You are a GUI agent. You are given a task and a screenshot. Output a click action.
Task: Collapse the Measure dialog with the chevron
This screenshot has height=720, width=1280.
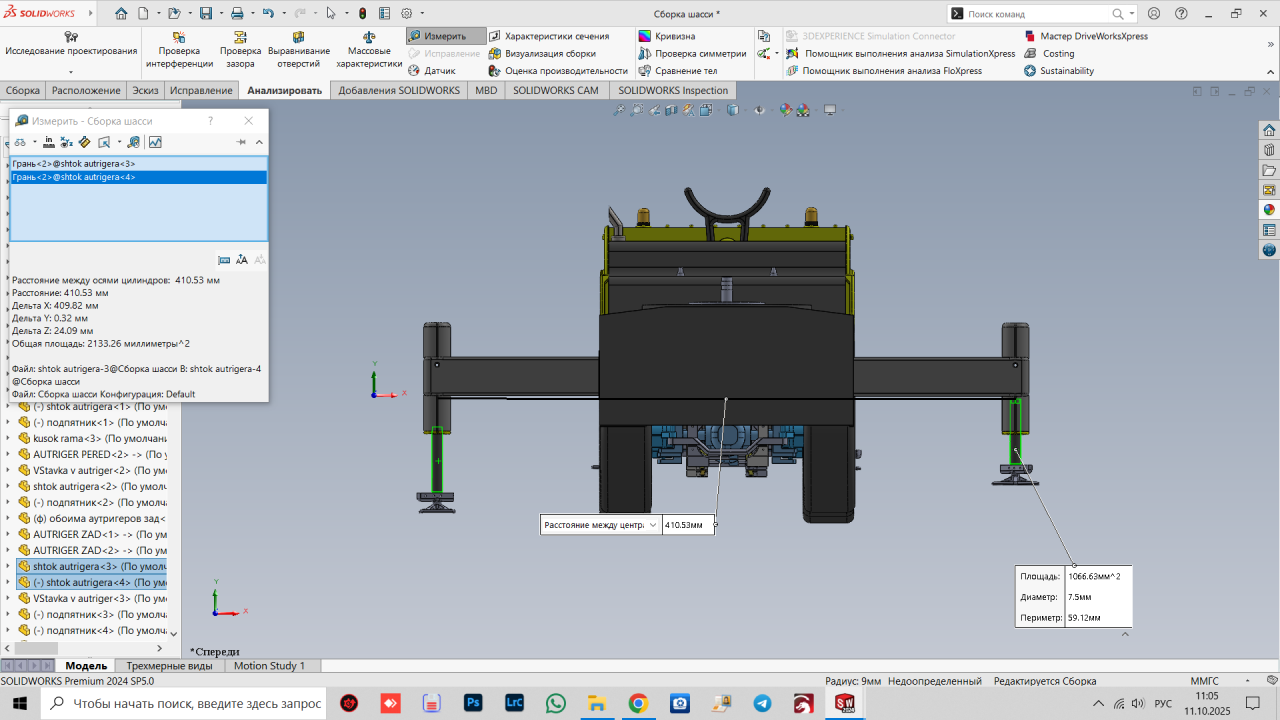(259, 142)
